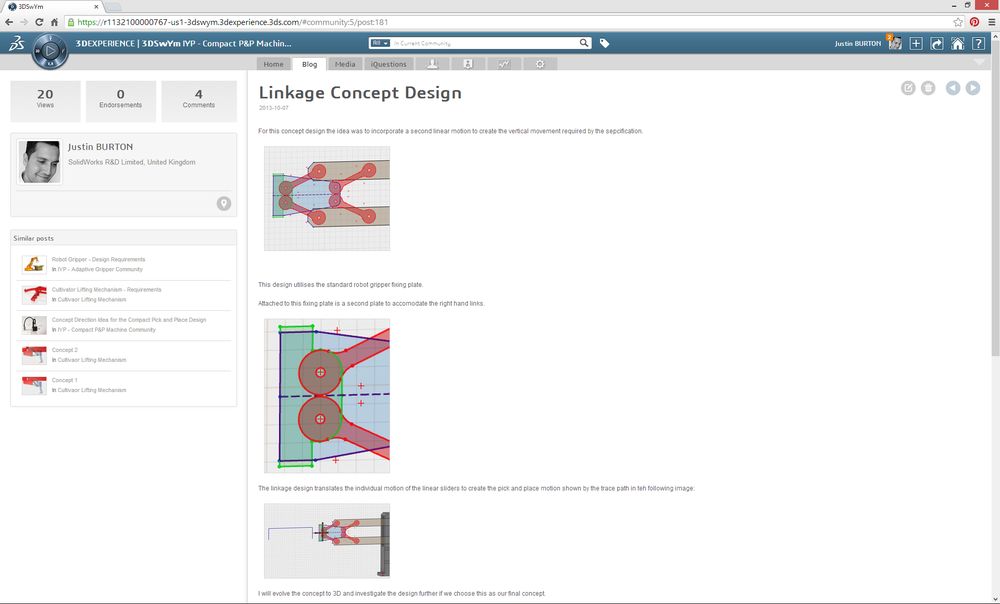Click the edit post icon
This screenshot has height=604, width=1000.
click(908, 88)
